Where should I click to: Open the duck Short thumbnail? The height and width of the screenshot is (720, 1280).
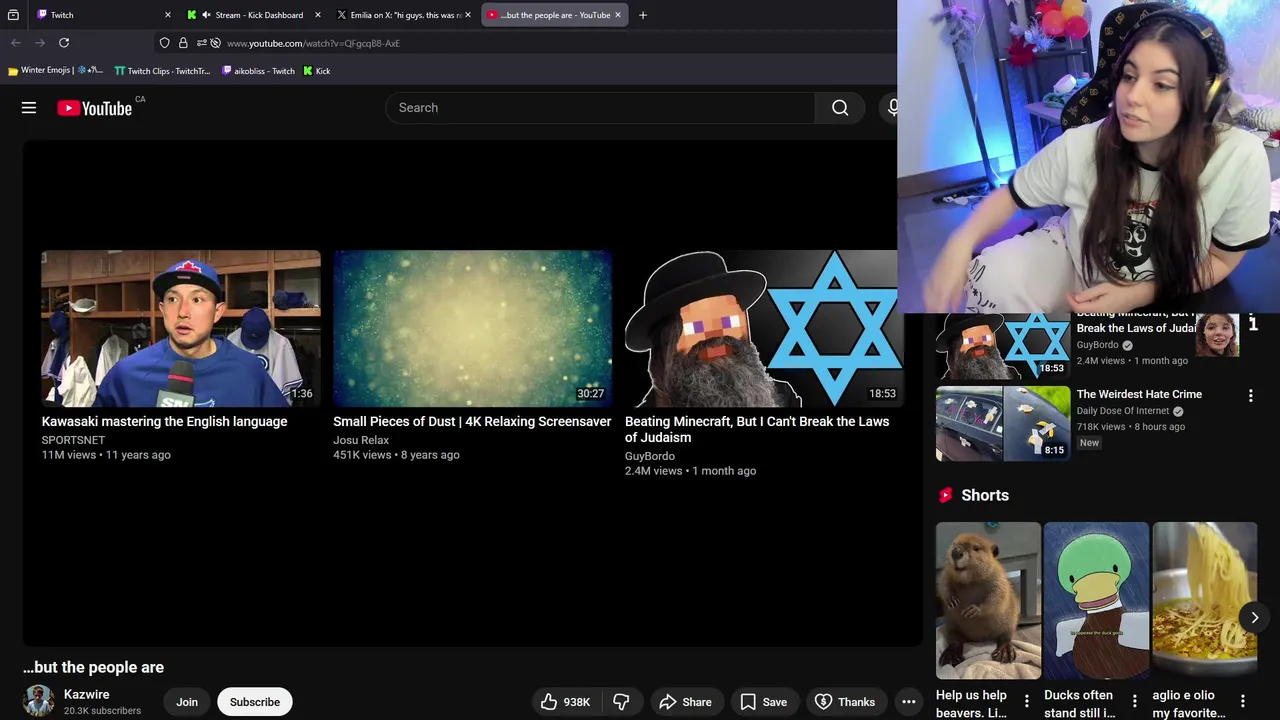click(x=1096, y=600)
